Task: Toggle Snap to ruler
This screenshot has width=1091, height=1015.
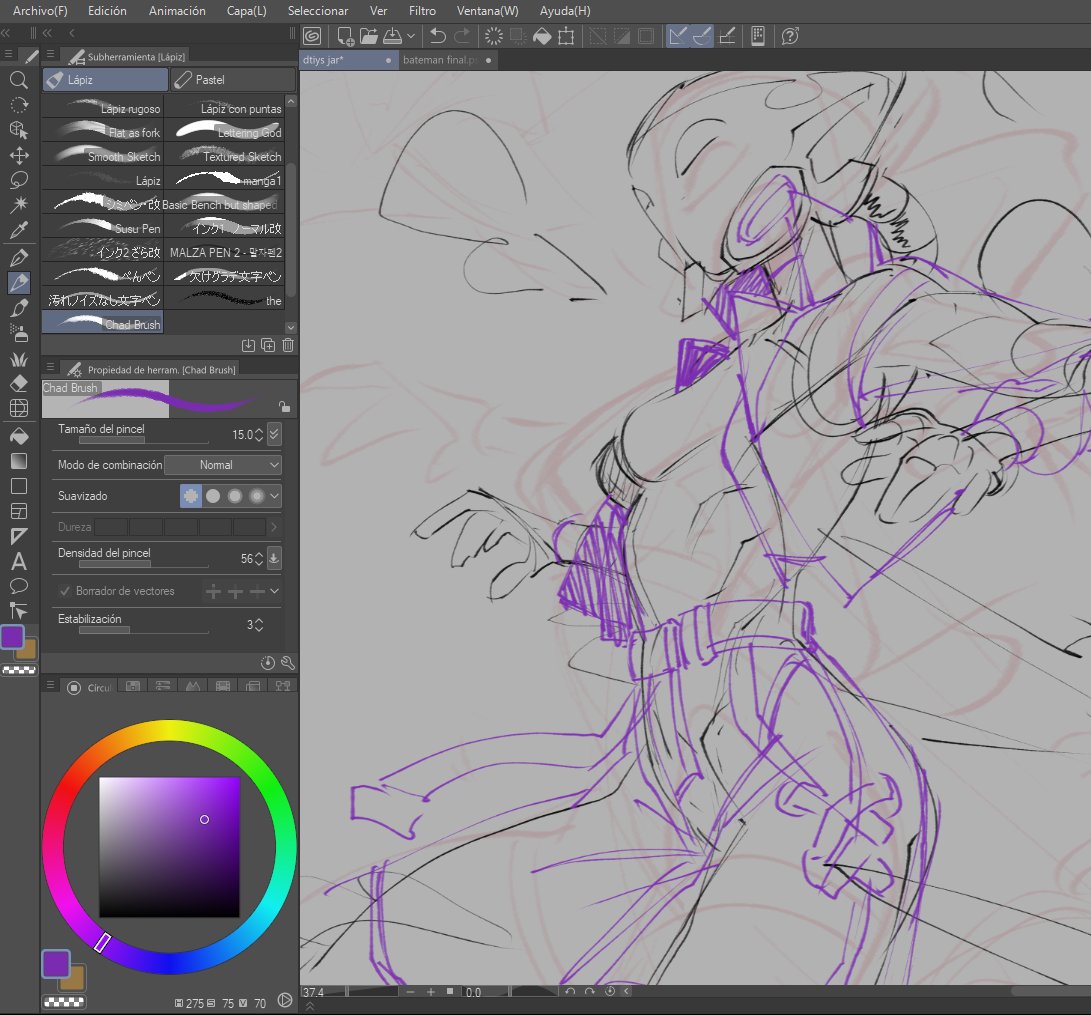Action: tap(677, 36)
